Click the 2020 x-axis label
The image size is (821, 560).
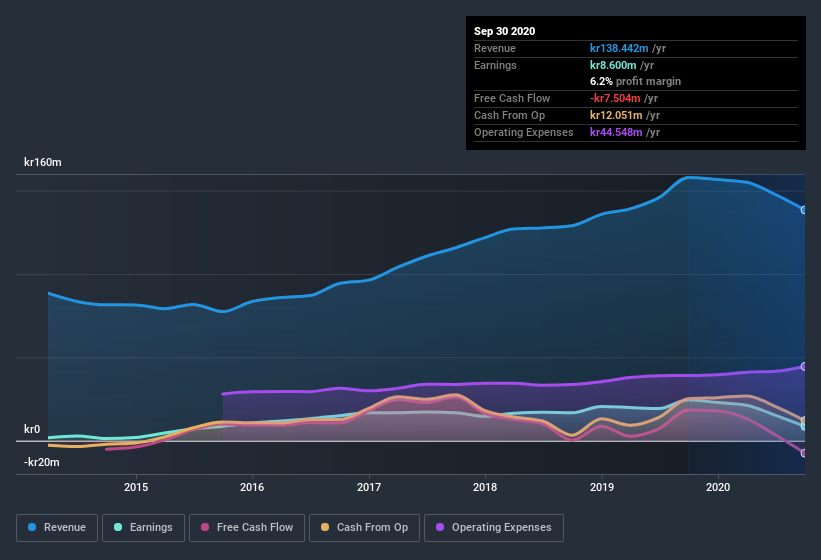tap(718, 487)
